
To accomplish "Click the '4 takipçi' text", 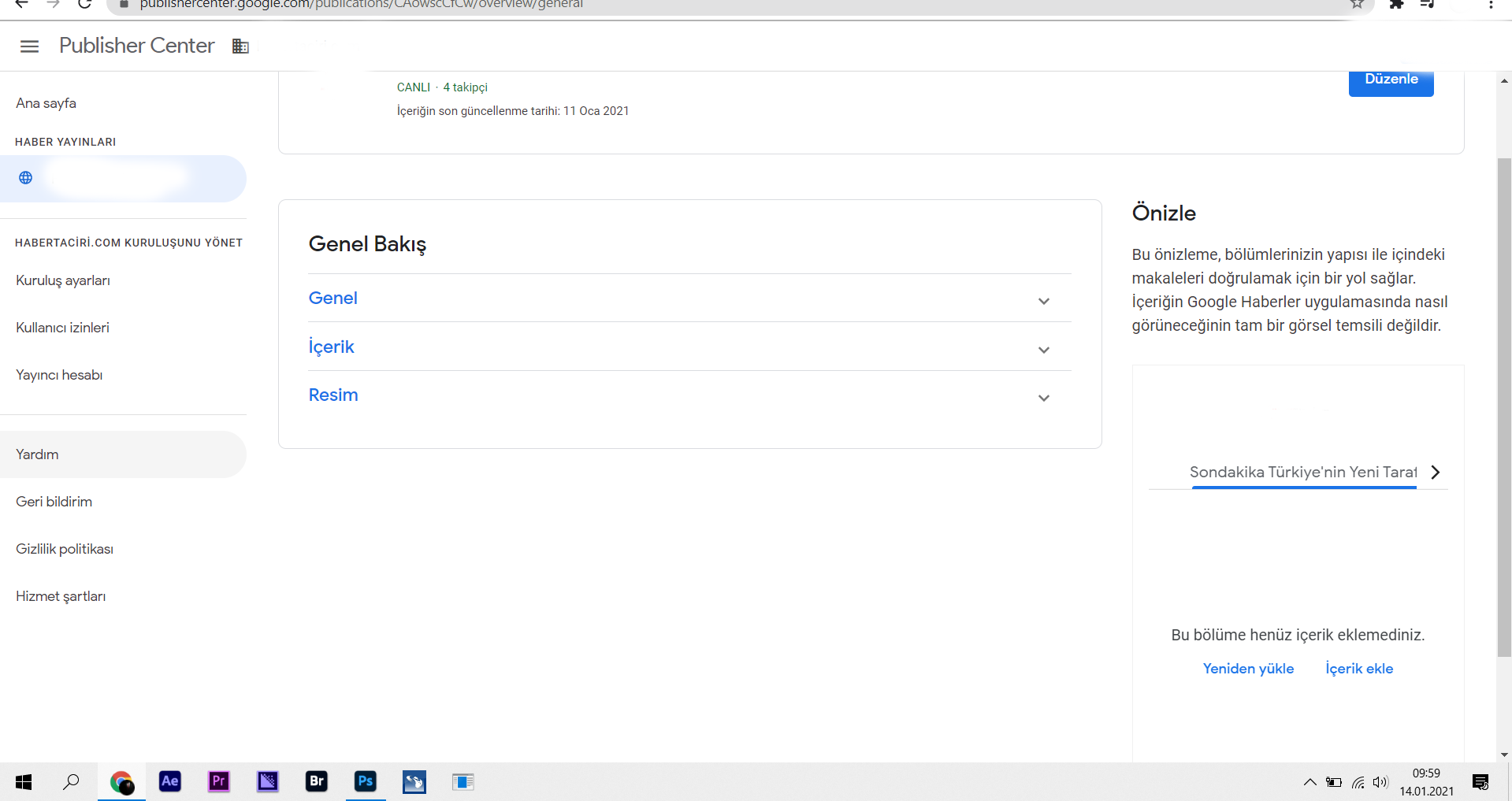I will click(465, 87).
